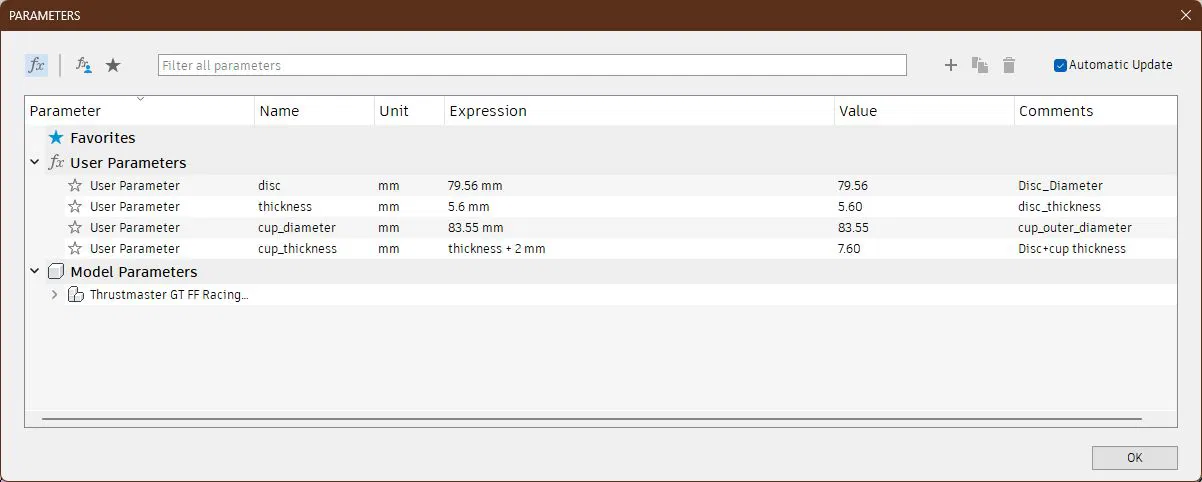Click the OK button
Screen dimensions: 1202x482
point(1134,457)
